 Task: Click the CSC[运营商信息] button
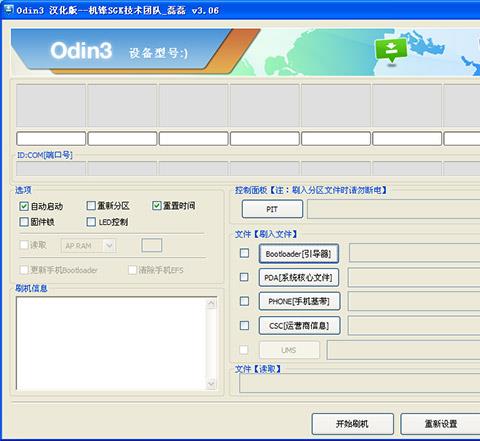tap(299, 325)
